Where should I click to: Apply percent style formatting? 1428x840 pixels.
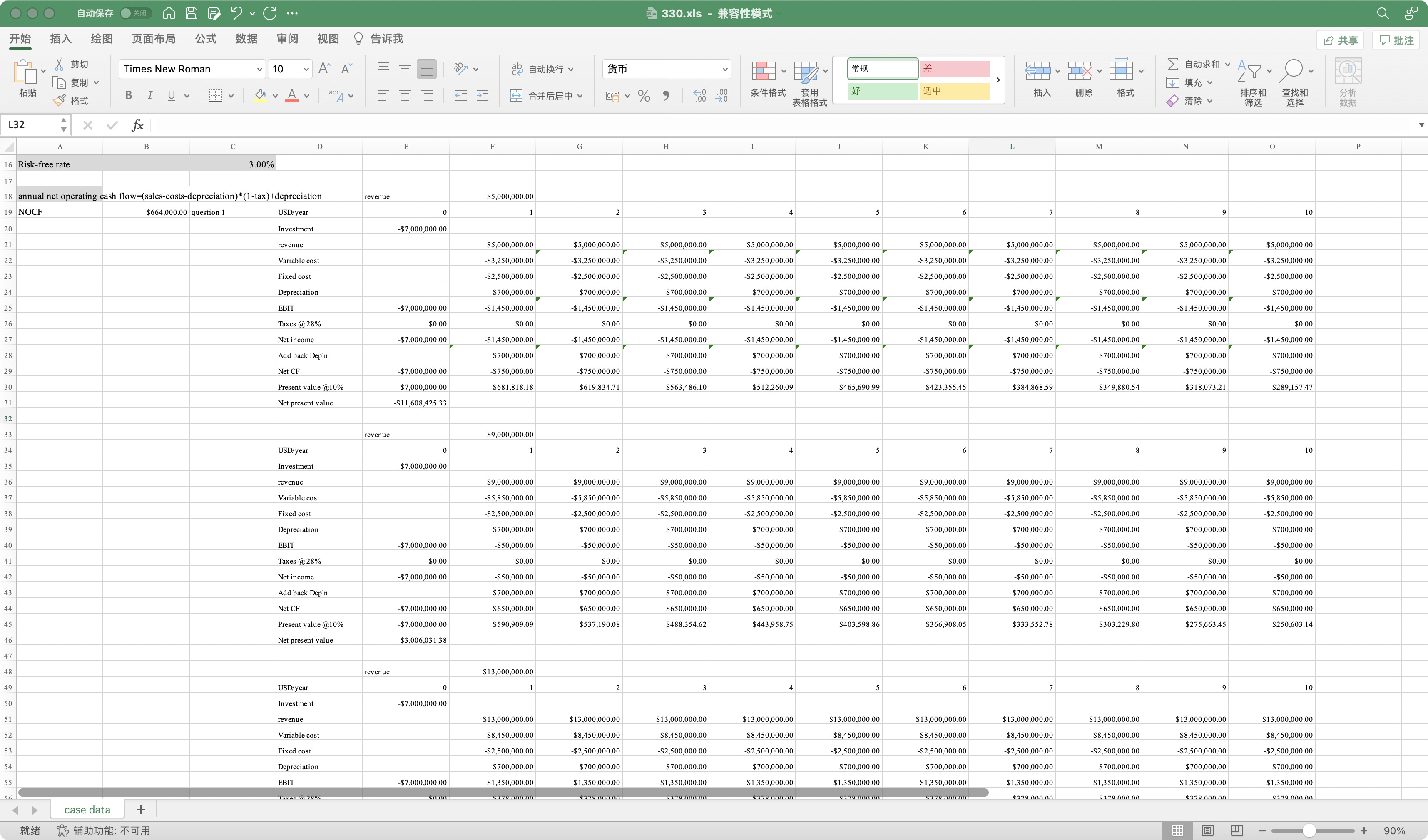644,96
